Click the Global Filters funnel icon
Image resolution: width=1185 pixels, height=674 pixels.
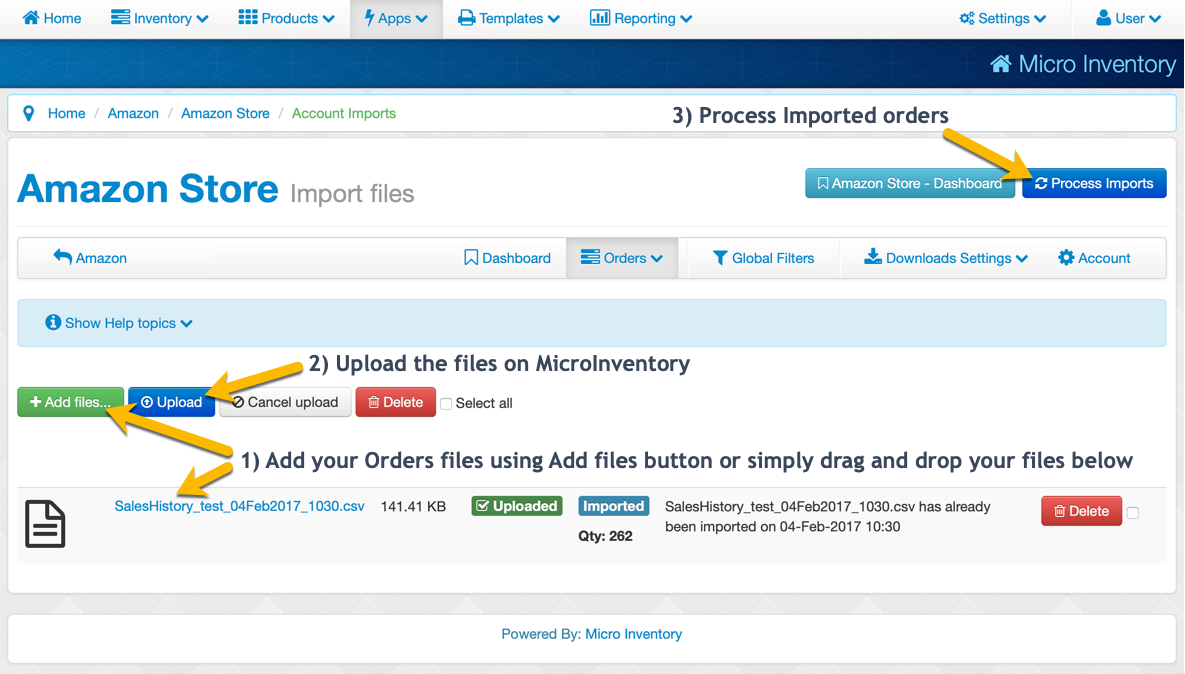coord(720,258)
